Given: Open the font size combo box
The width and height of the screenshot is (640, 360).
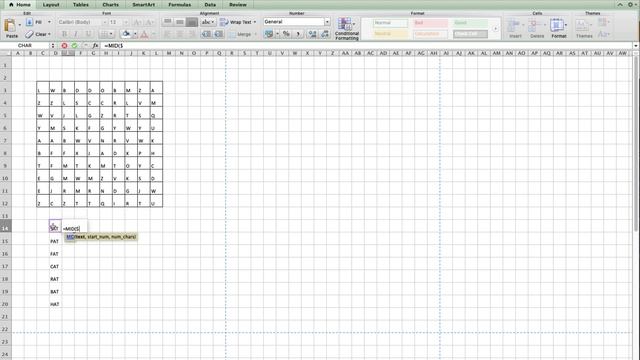Looking at the screenshot, I should [x=118, y=22].
